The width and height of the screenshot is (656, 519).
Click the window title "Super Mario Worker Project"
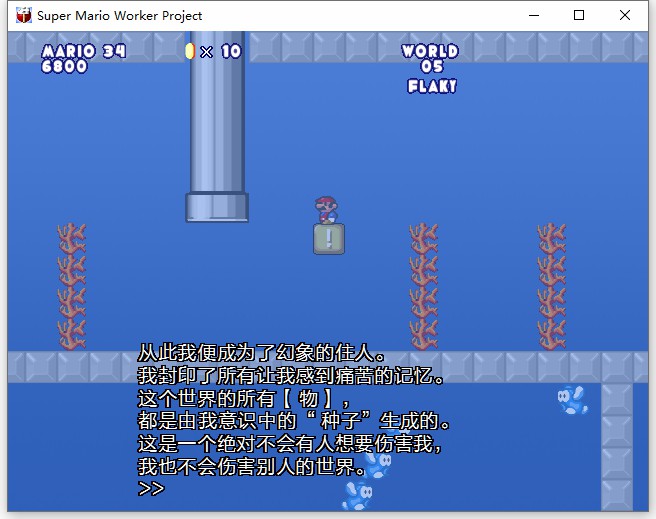coord(119,15)
